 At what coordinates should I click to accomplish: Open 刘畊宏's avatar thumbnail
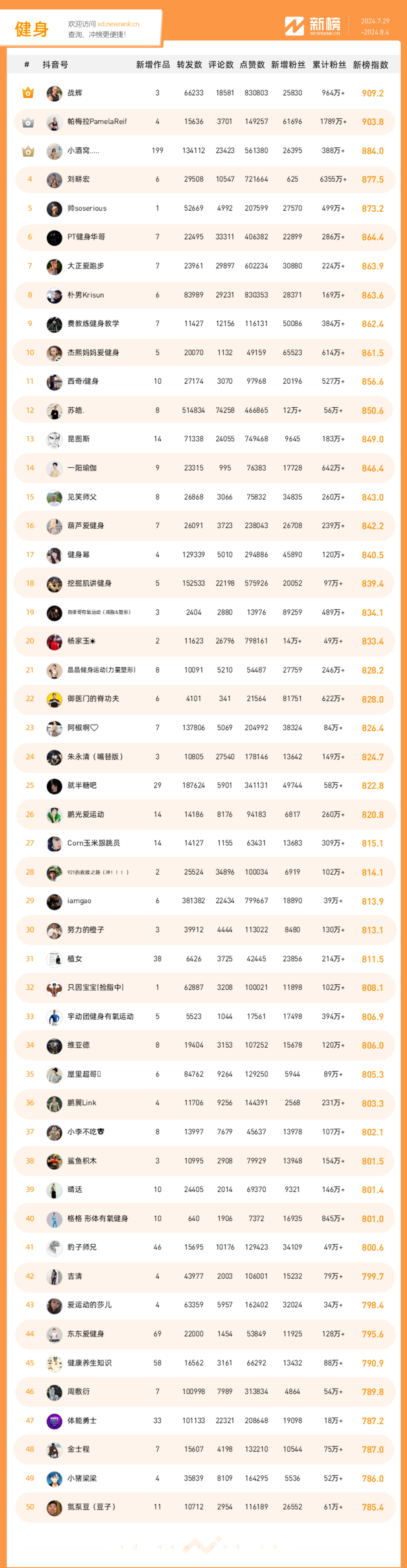point(54,180)
